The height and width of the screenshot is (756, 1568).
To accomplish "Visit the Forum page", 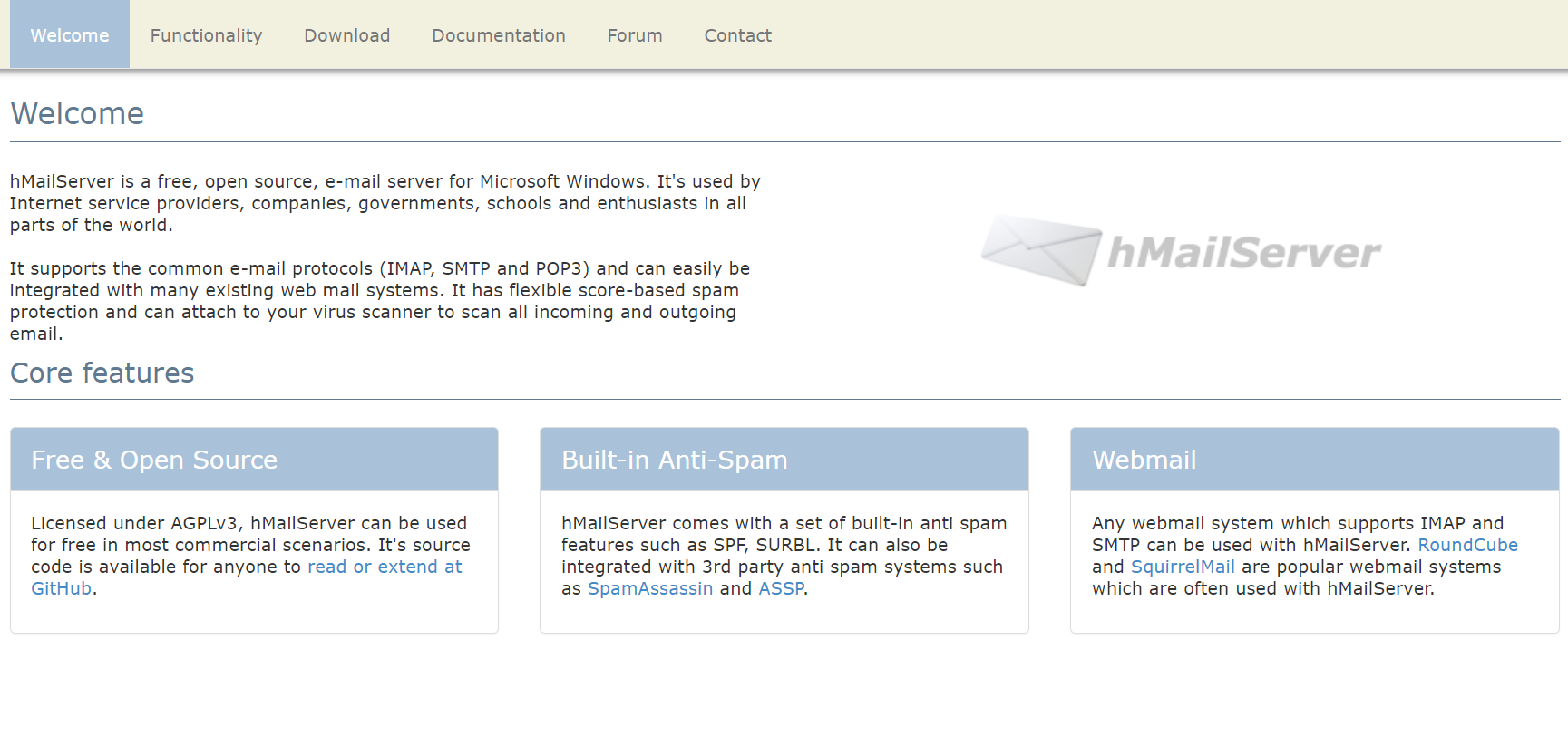I will [x=634, y=35].
